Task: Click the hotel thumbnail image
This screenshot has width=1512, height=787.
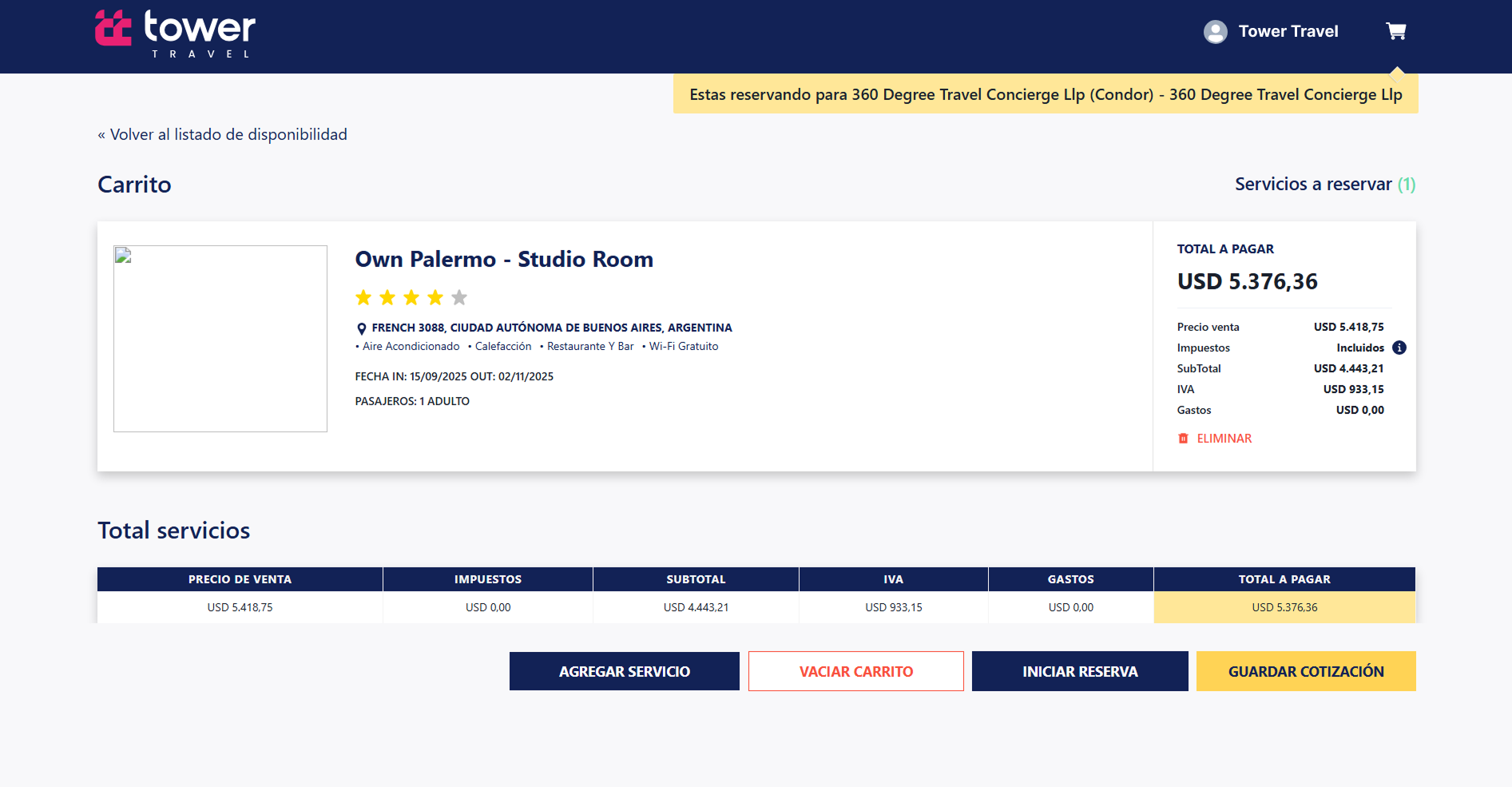Action: (220, 339)
